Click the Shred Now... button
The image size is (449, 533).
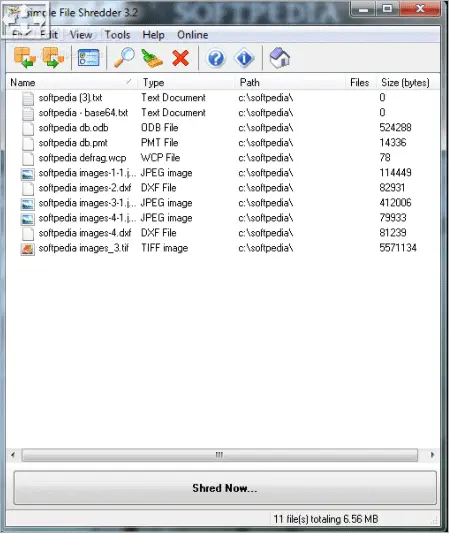(225, 488)
